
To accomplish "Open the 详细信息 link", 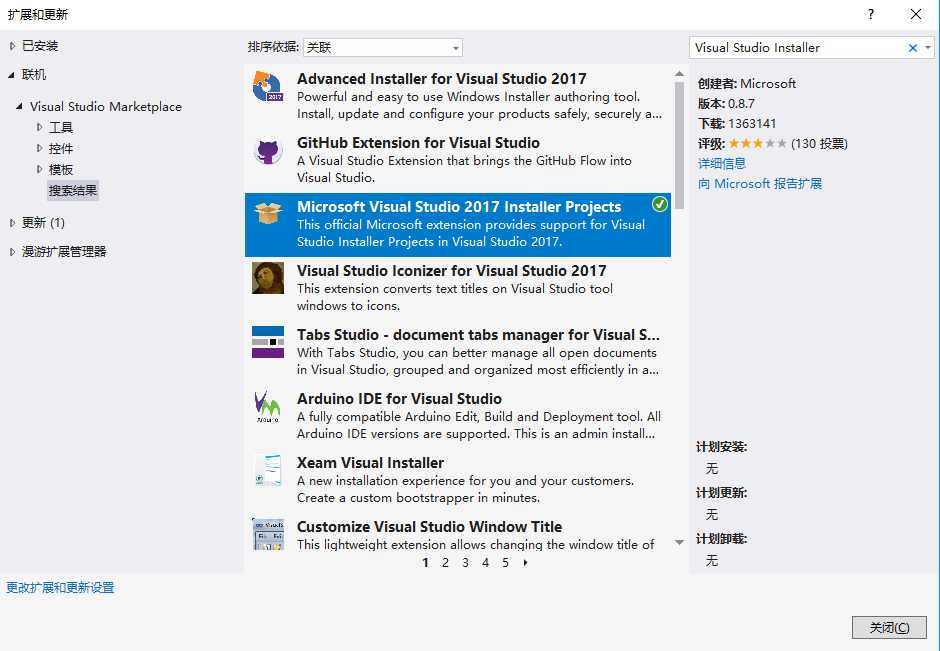I will [722, 163].
